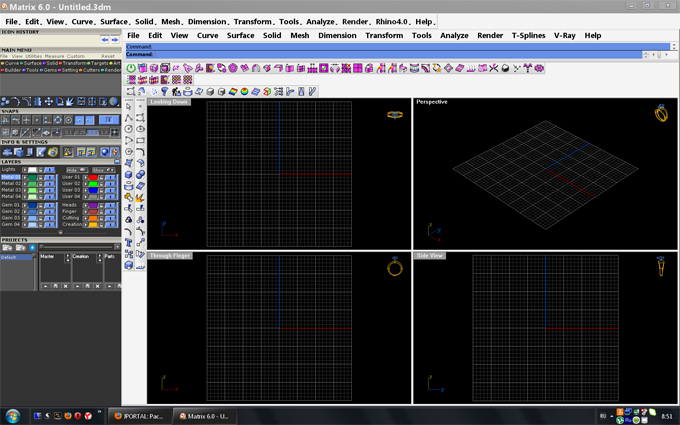Click the icon history forward arrow
This screenshot has height=425, width=680.
coord(114,39)
